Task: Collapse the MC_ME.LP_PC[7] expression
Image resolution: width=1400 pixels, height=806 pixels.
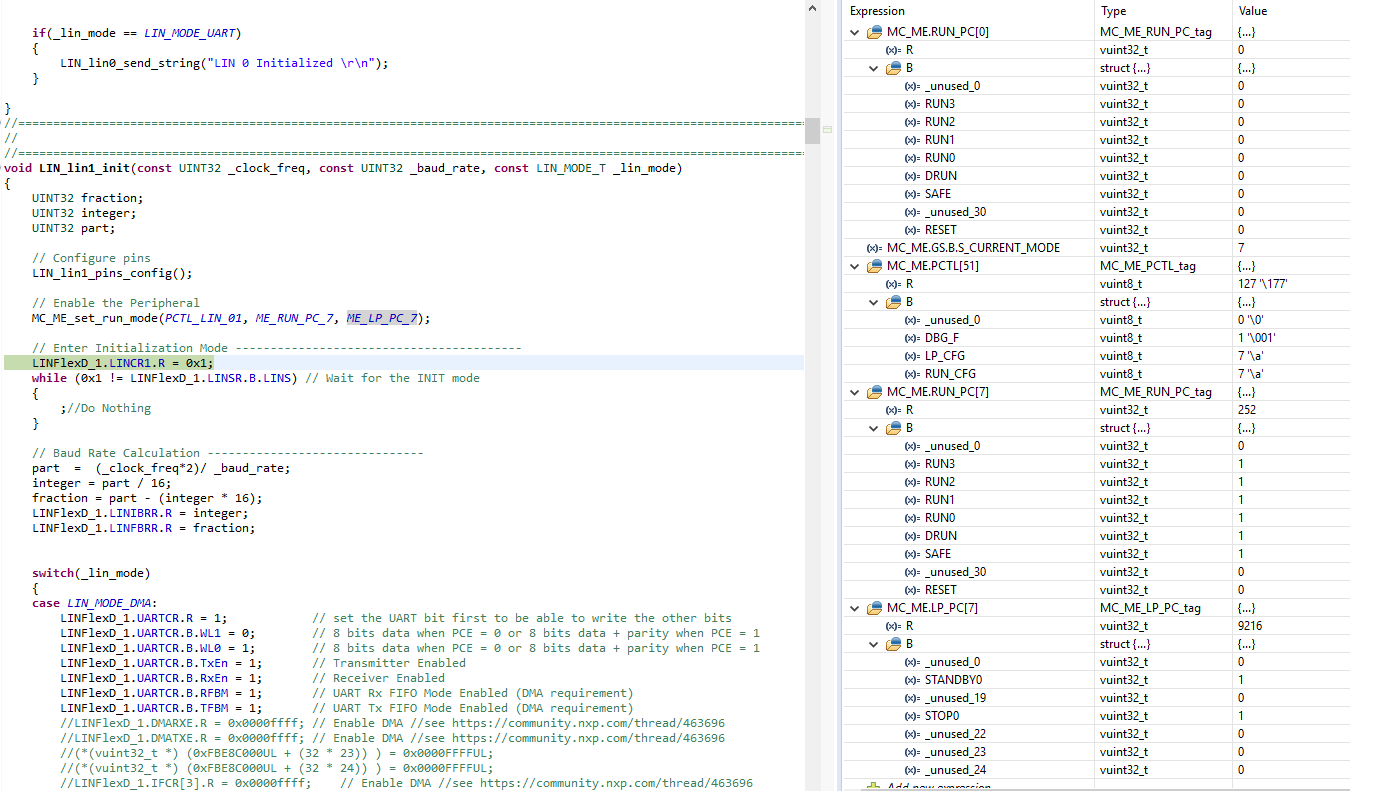Action: [853, 607]
